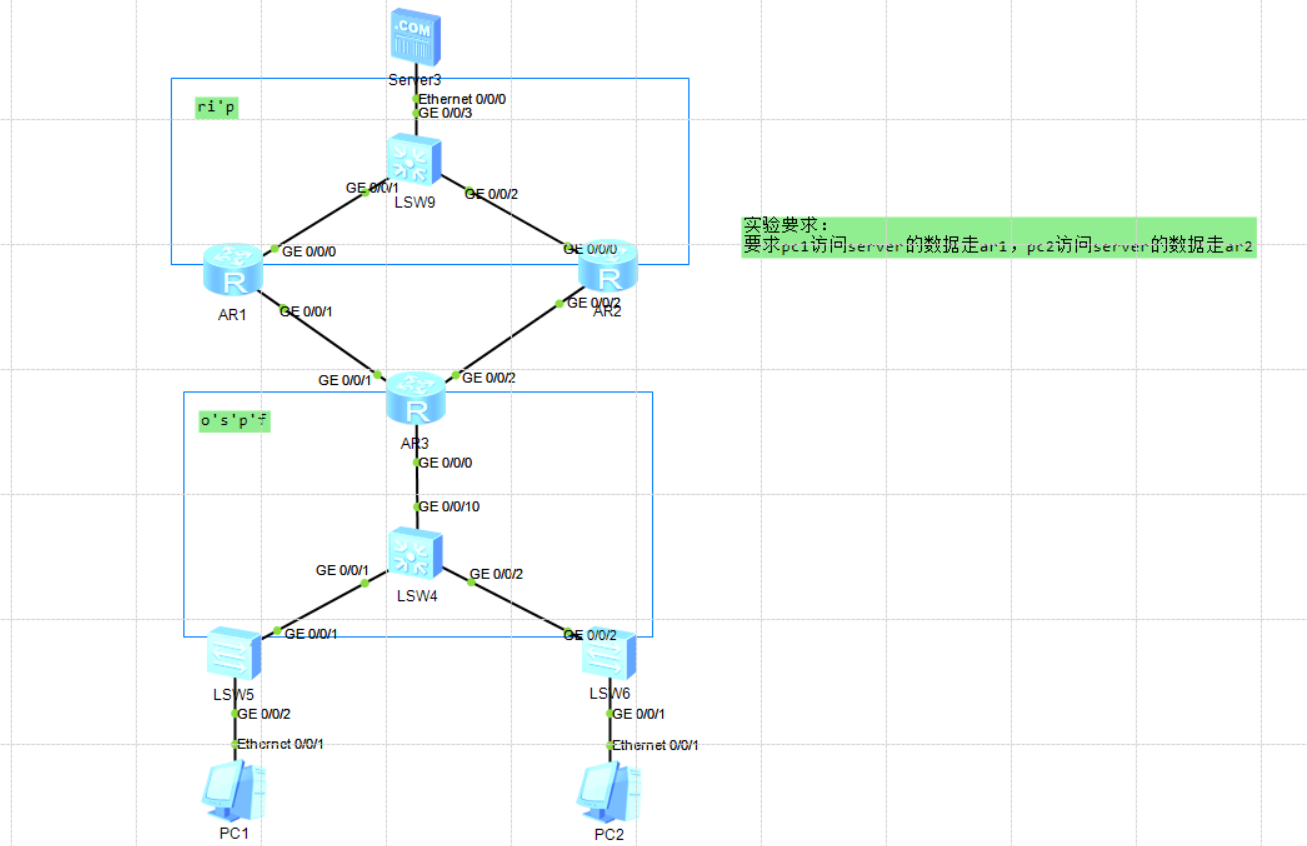Viewport: 1307px width, 846px height.
Task: Select the AR2 router icon
Action: [x=608, y=267]
